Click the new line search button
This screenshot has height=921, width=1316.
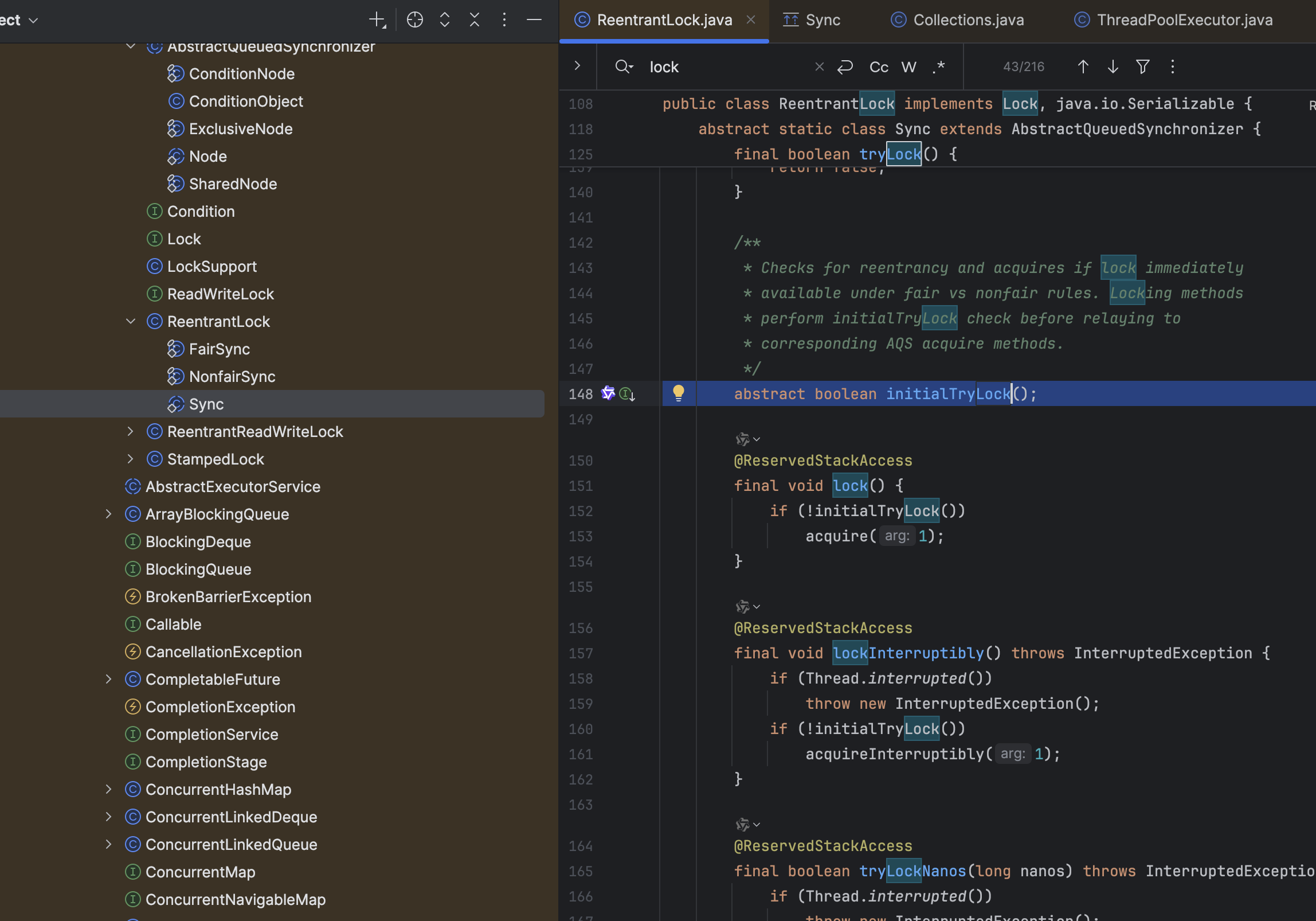[845, 67]
